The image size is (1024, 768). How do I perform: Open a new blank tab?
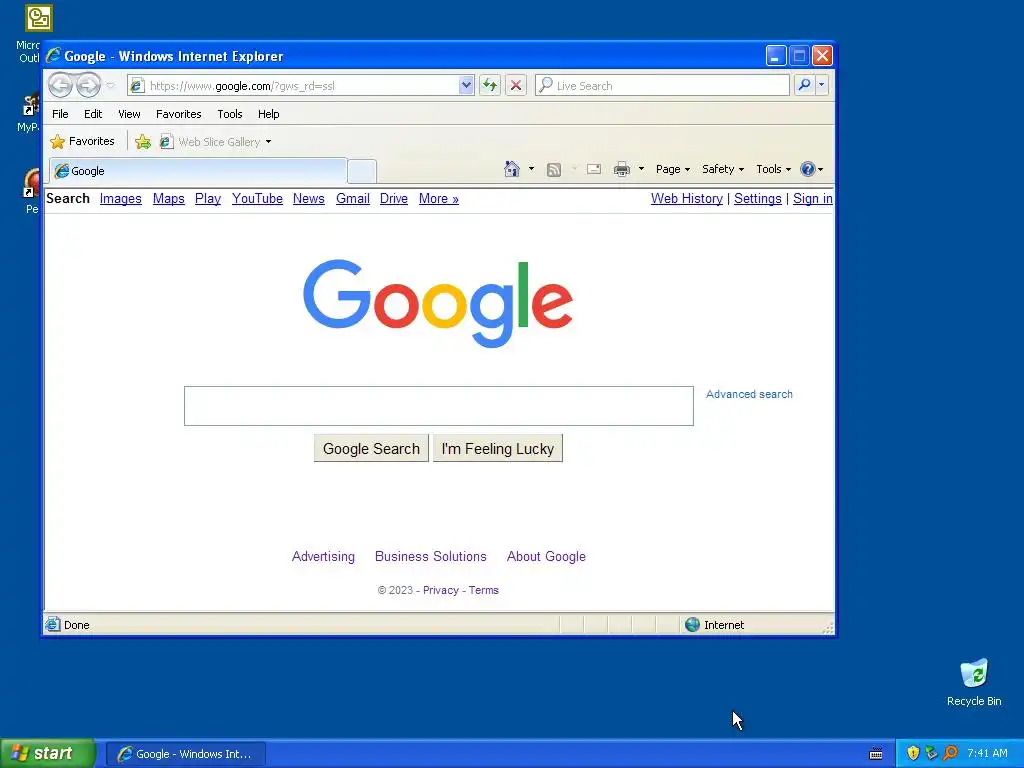coord(361,171)
